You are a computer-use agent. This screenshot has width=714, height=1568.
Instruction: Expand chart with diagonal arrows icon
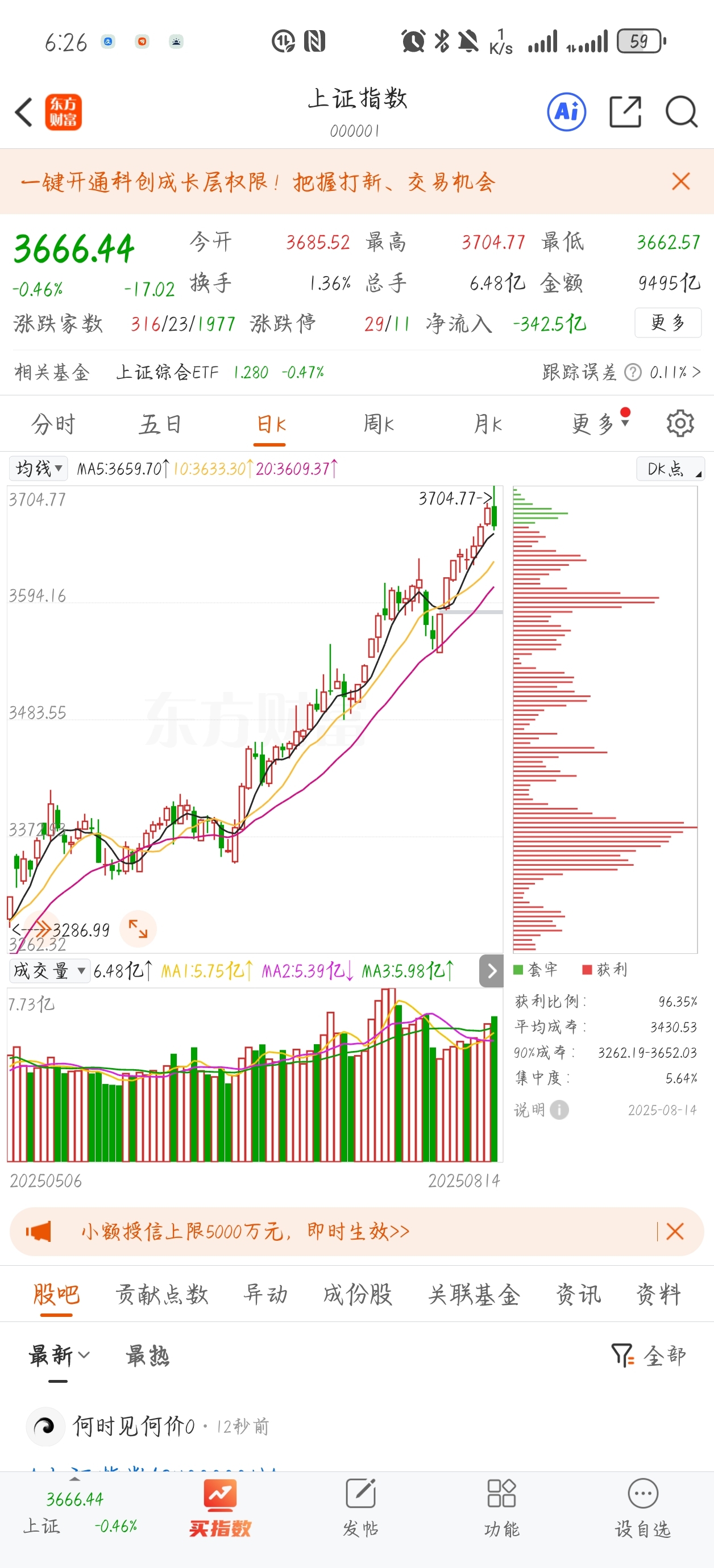(138, 929)
